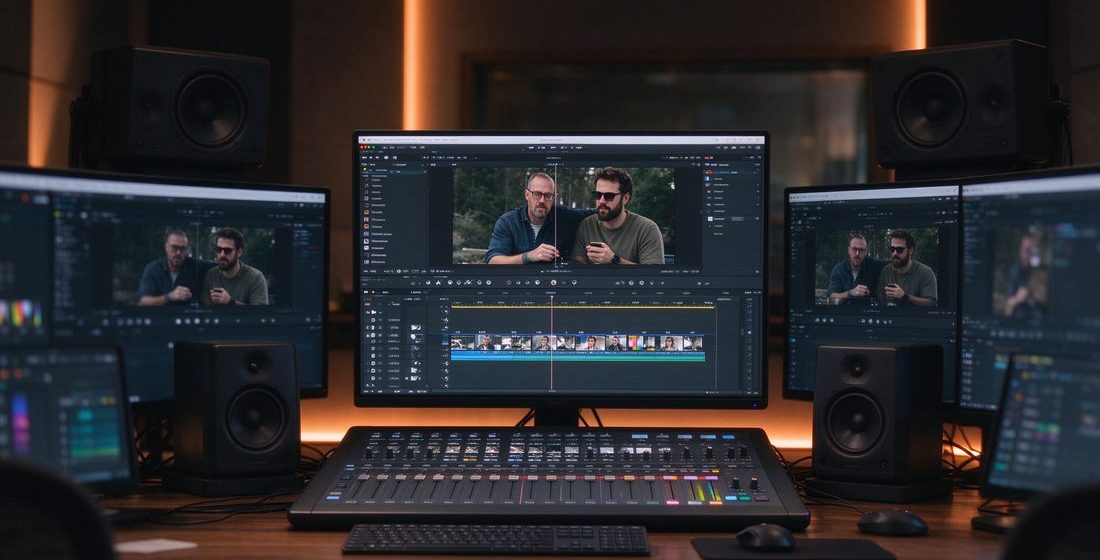Click the pink highlighted round icon in the edit toolbar

point(554,283)
